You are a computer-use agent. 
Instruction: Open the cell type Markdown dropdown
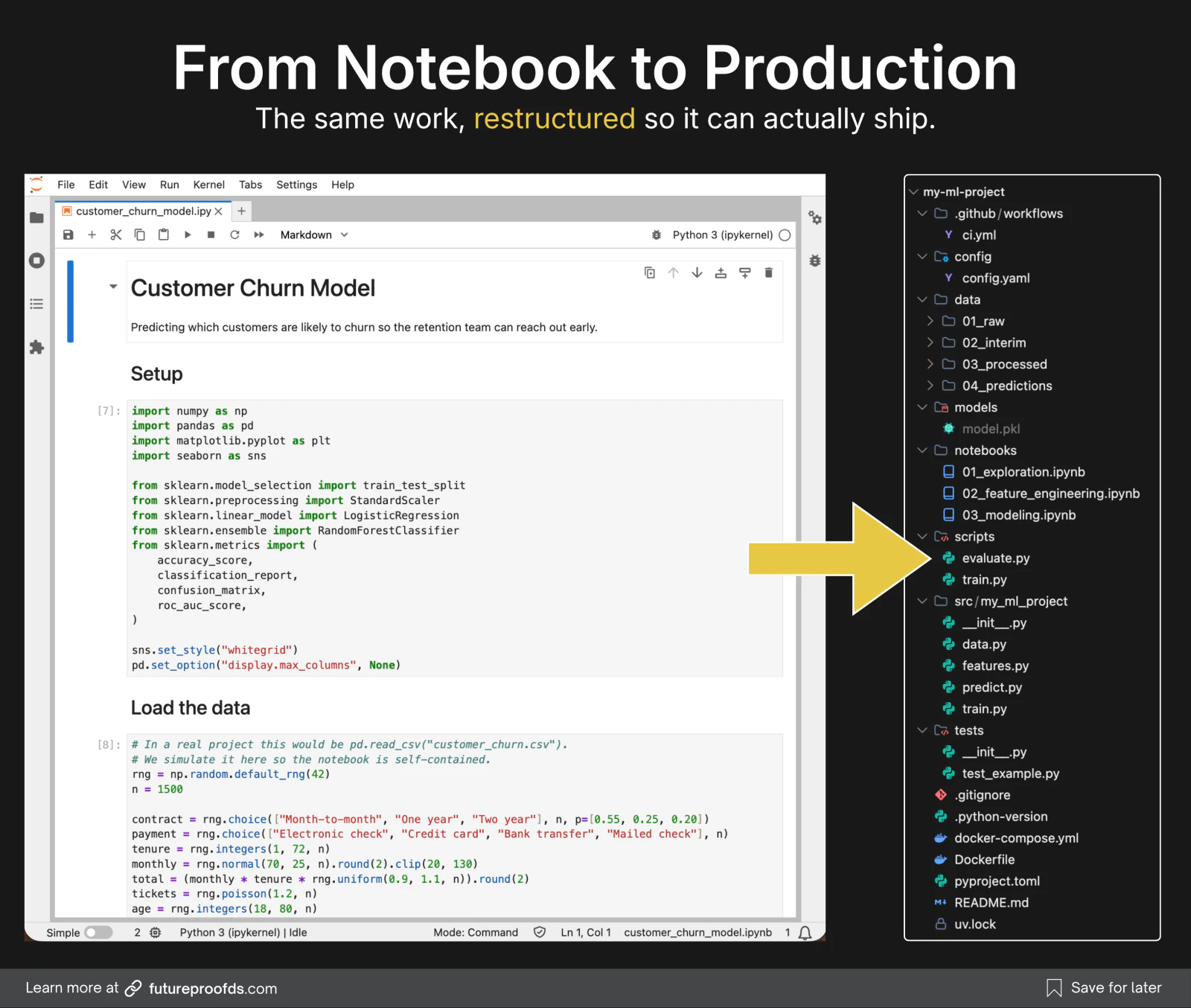coord(313,235)
